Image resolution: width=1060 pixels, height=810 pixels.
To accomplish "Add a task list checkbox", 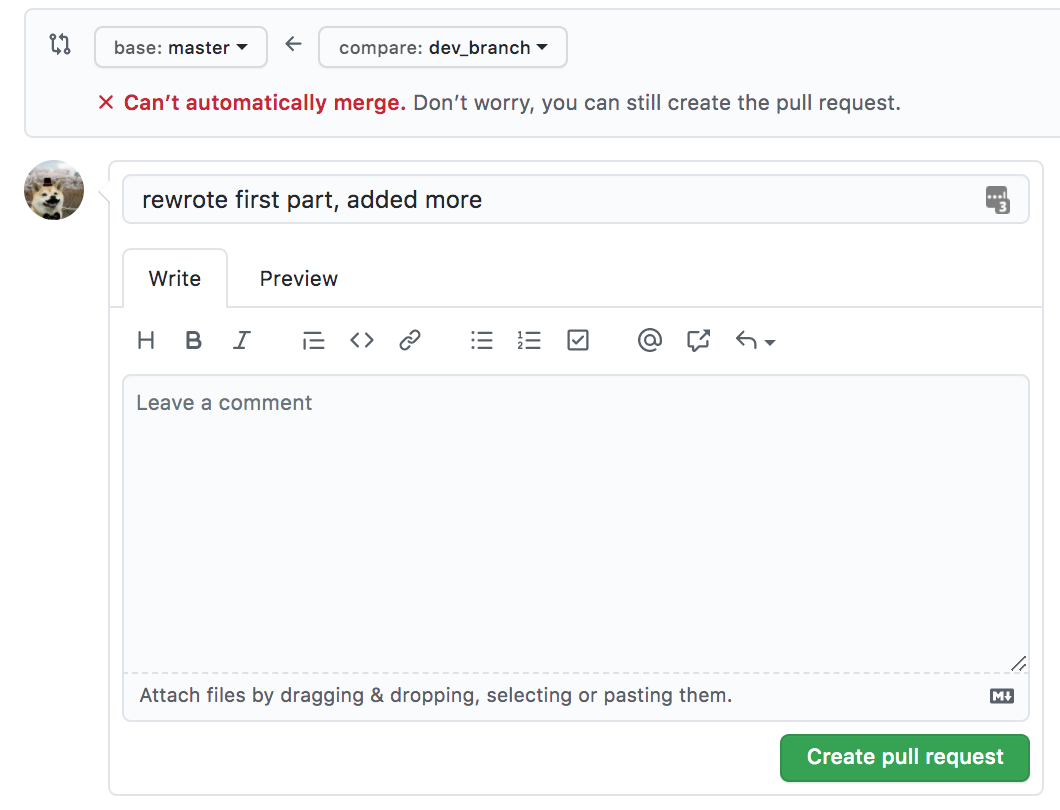I will 578,341.
